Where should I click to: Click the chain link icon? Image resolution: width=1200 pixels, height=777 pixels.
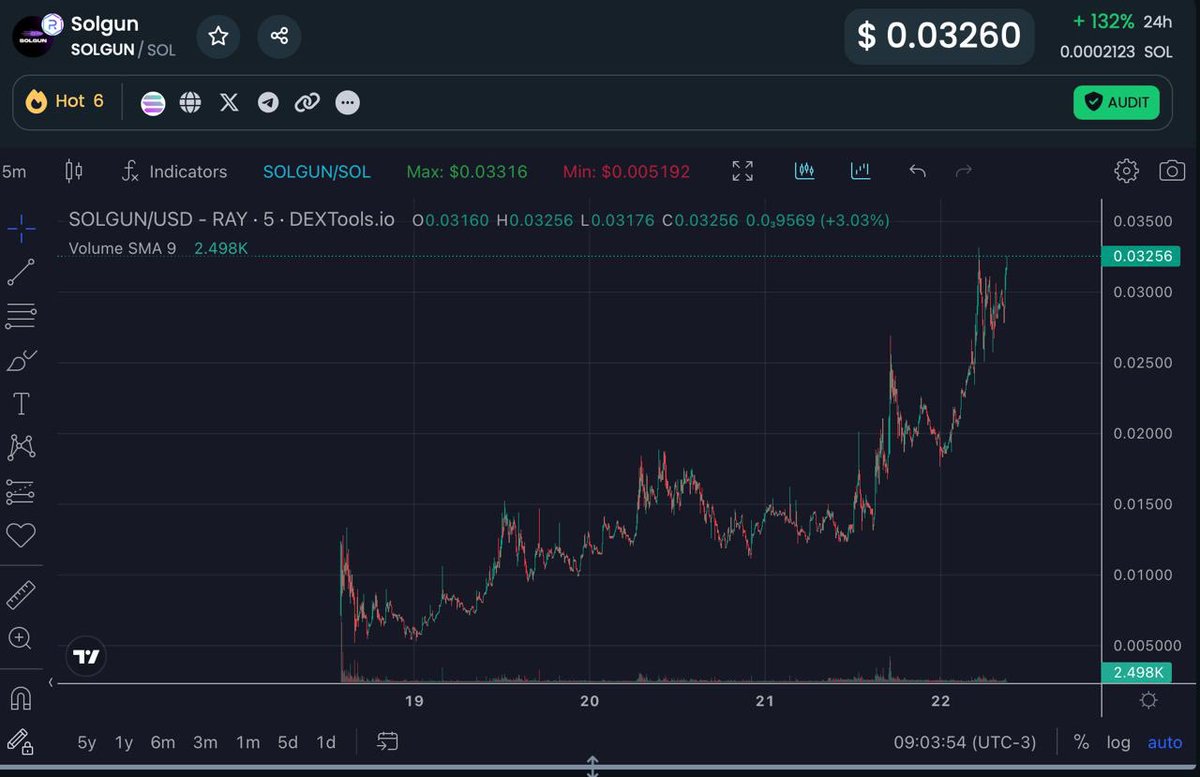click(307, 102)
